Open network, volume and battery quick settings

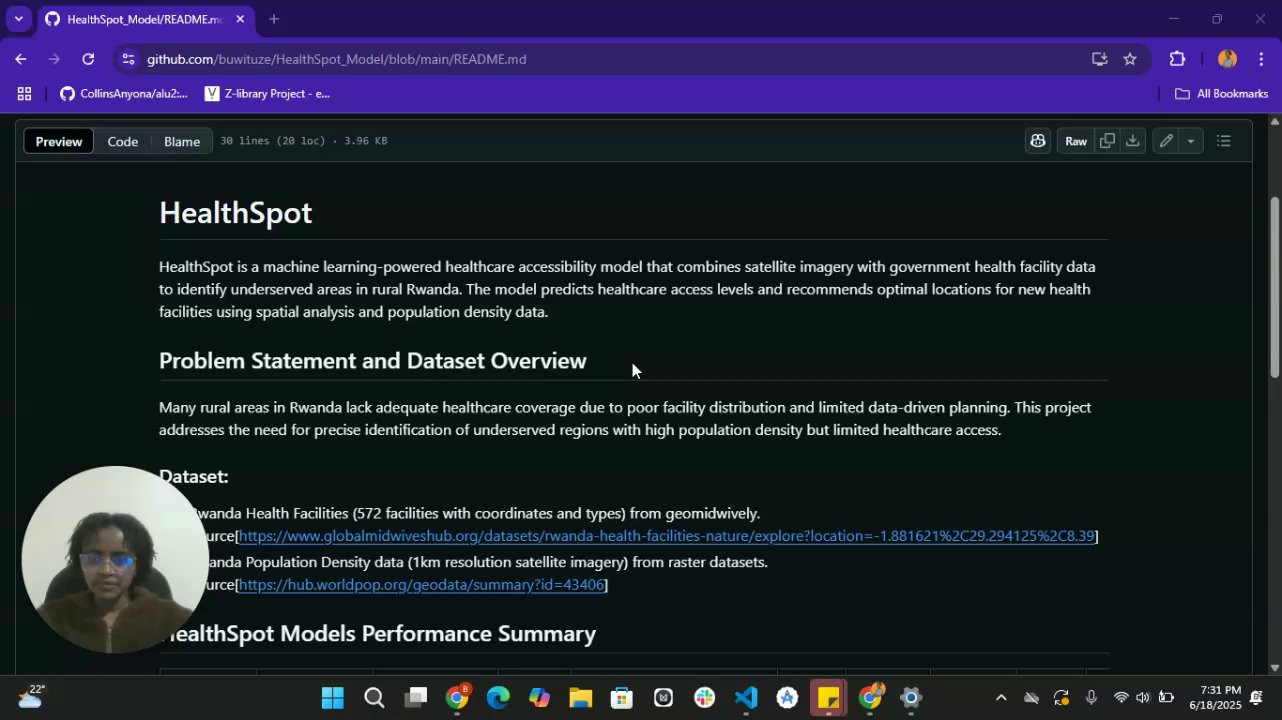coord(1142,698)
